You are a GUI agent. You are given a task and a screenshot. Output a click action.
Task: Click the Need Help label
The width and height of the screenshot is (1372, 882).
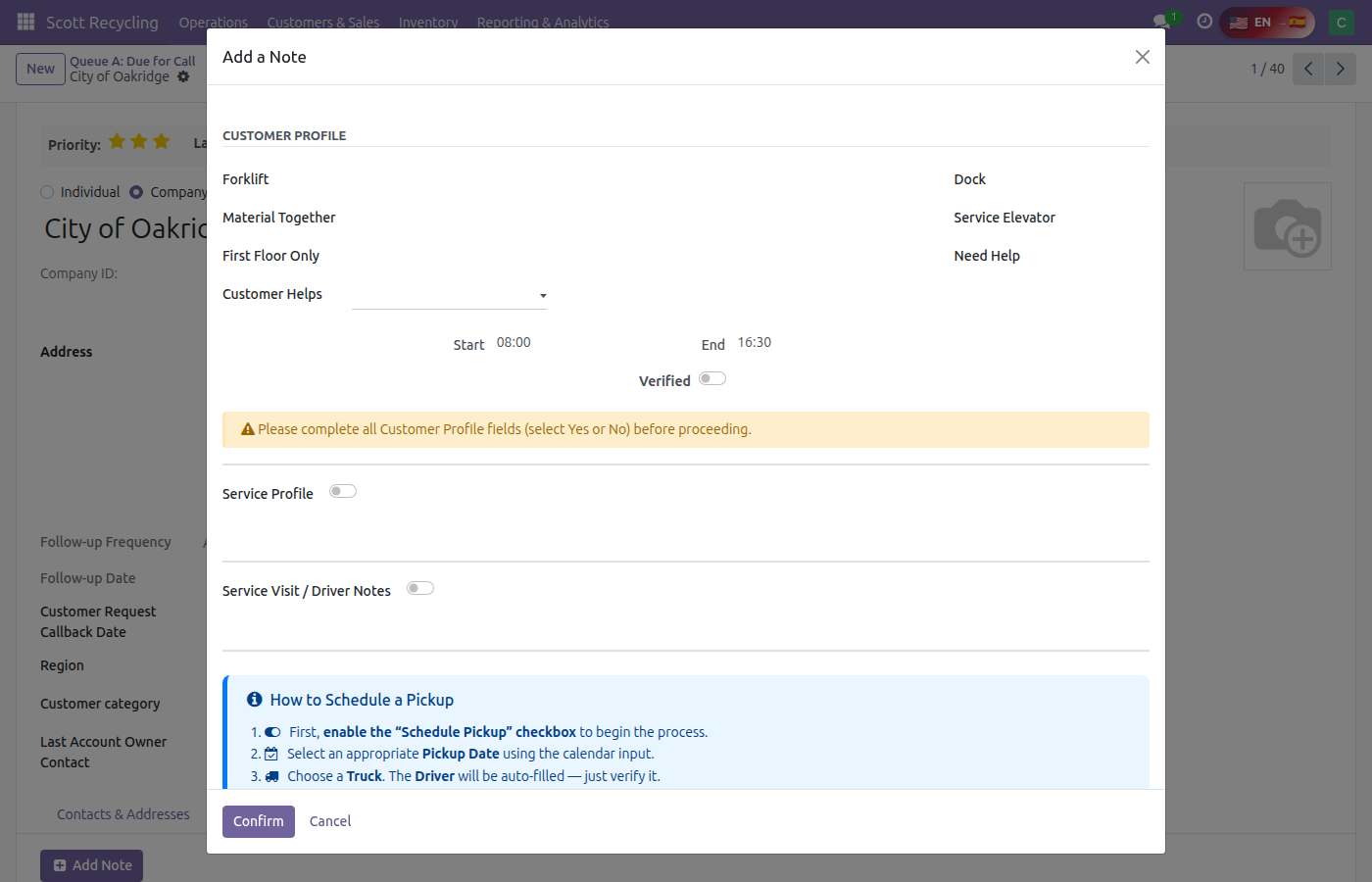tap(987, 256)
